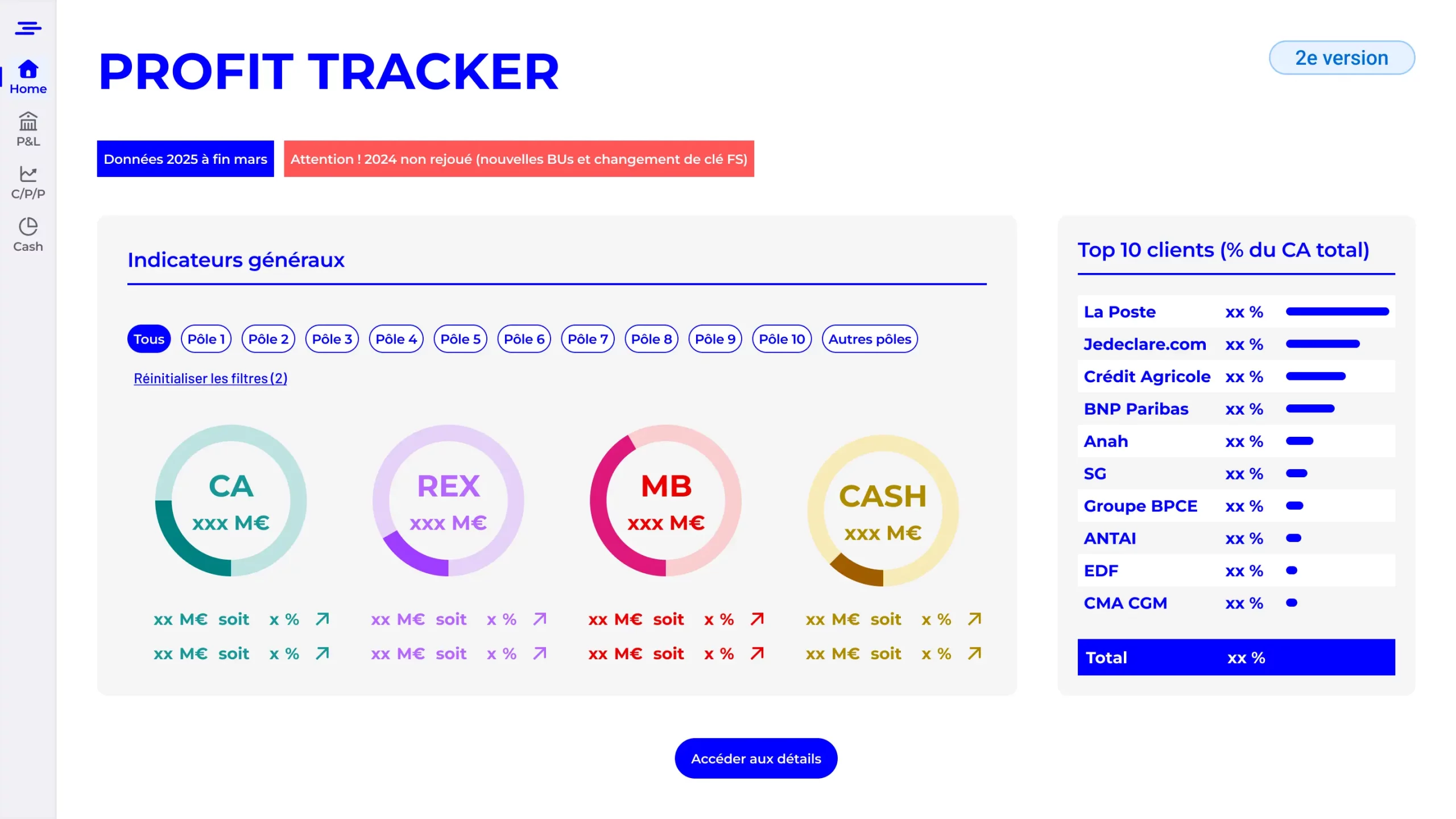Click the CA first-row trend arrow
The image size is (1456, 819).
point(322,619)
